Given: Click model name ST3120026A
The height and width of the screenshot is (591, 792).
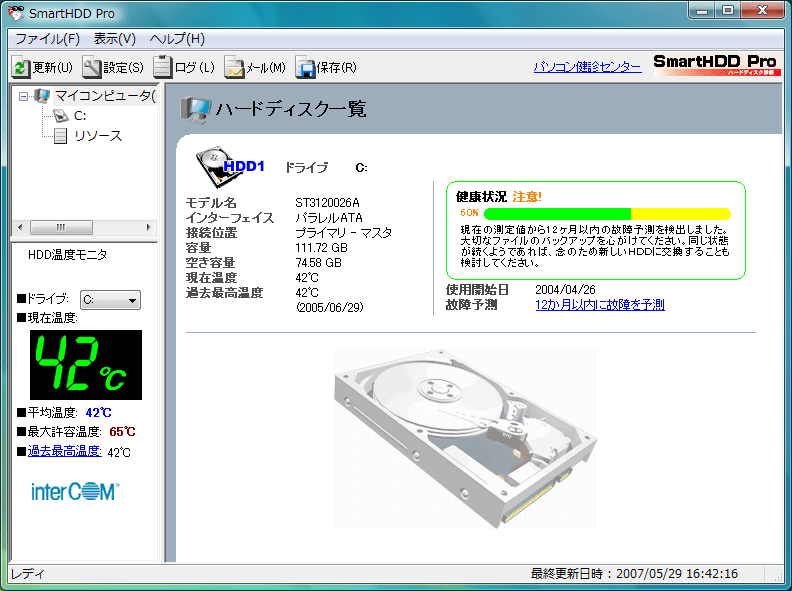Looking at the screenshot, I should coord(327,203).
